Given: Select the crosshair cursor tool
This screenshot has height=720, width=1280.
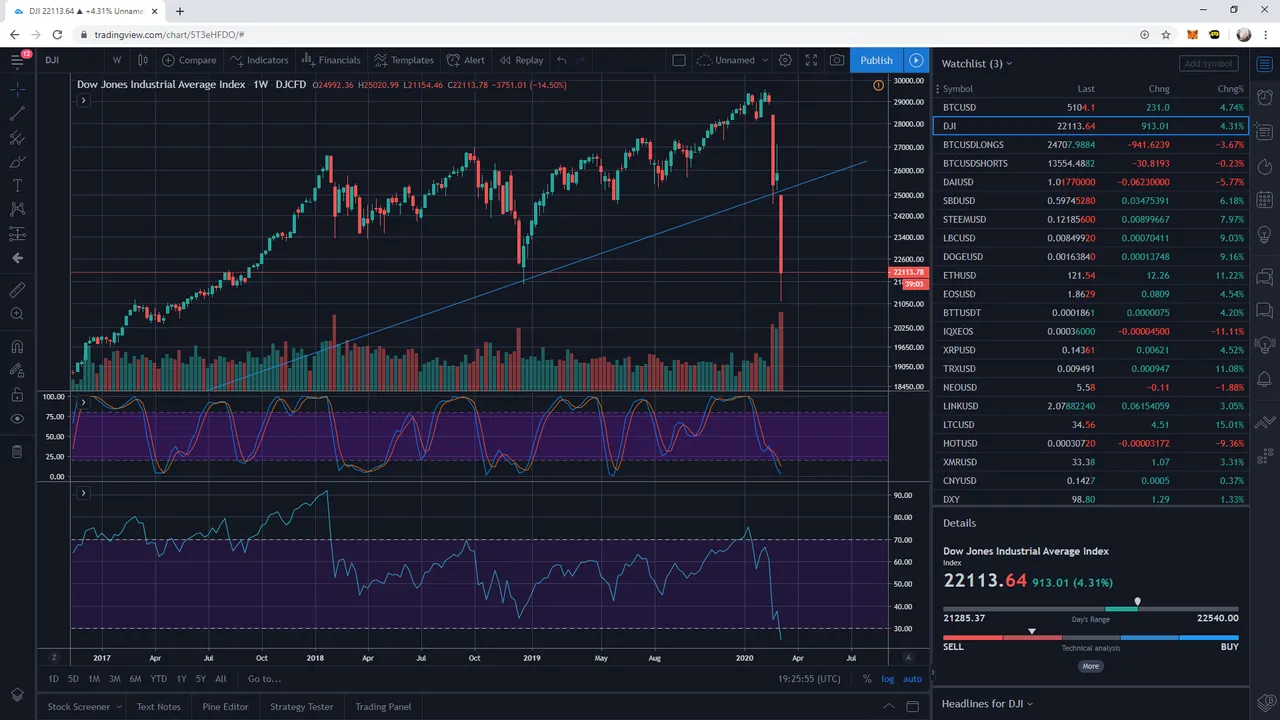Looking at the screenshot, I should point(17,90).
